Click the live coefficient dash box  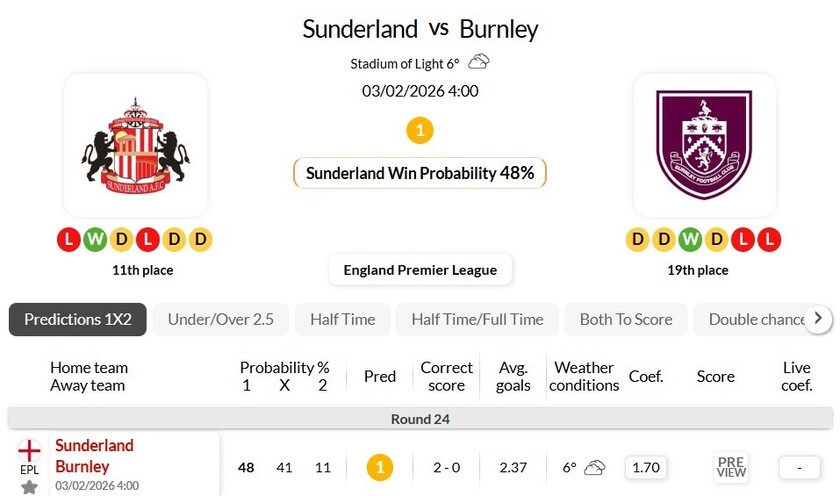796,466
